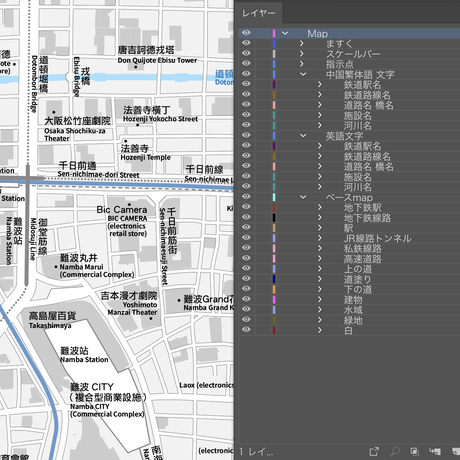Hide the 地下鉄線路 layer eye icon
The width and height of the screenshot is (460, 460).
[246, 217]
